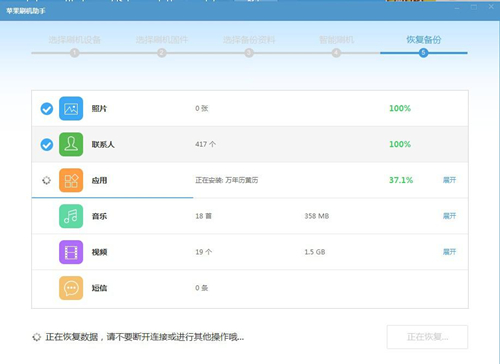The height and width of the screenshot is (364, 500).
Task: Expand the Apps (应用) row with 展开
Action: [x=449, y=180]
